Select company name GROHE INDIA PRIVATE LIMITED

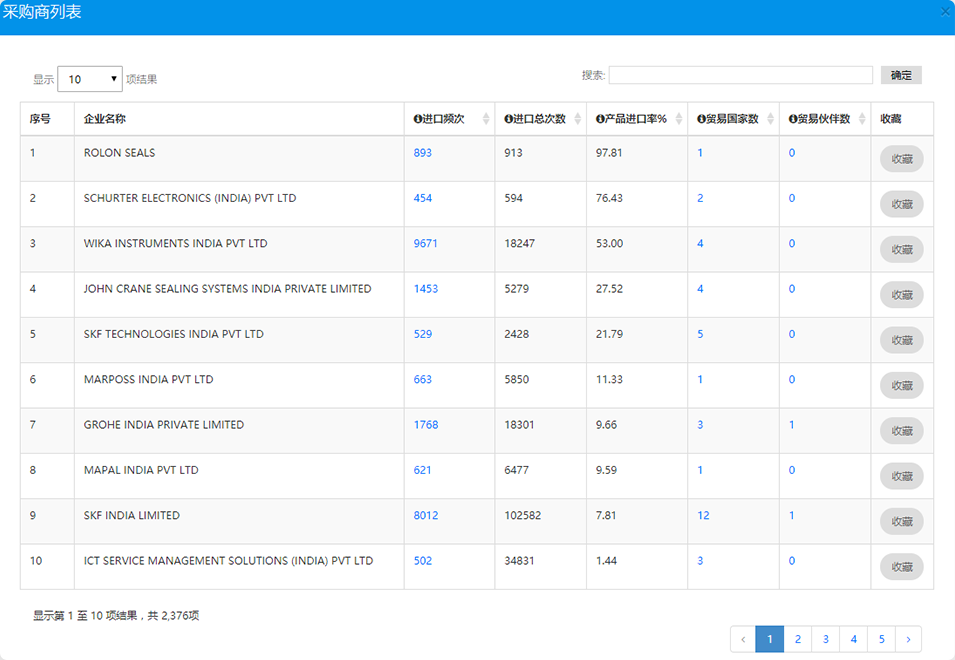click(164, 425)
